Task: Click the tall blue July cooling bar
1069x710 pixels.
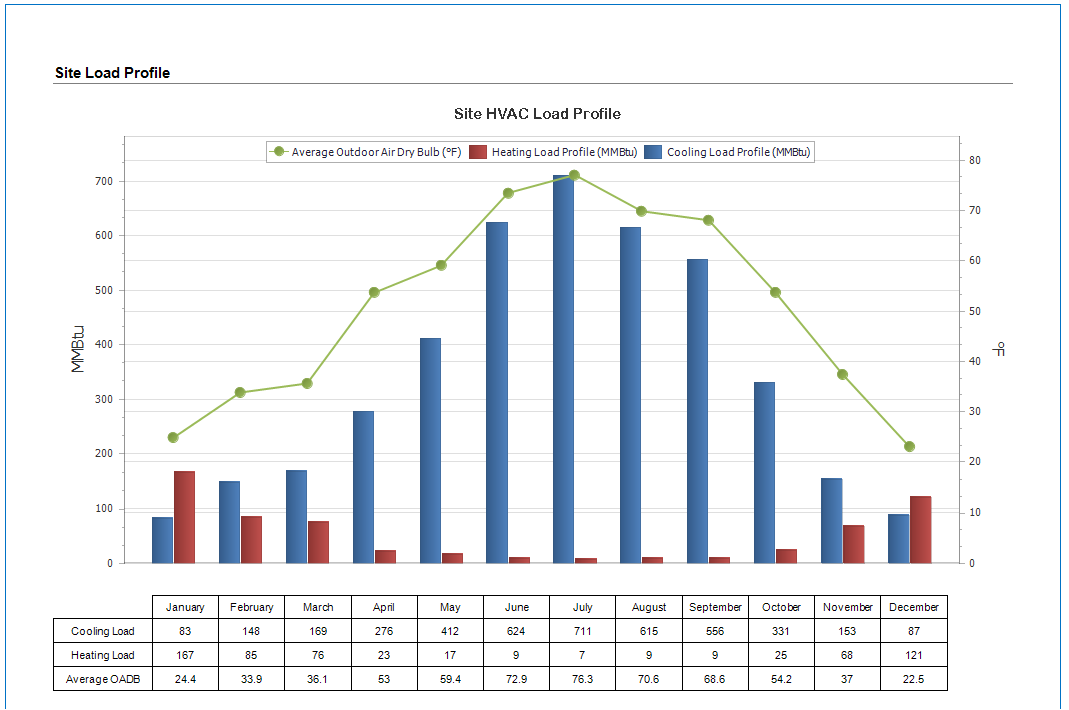Action: [x=563, y=369]
